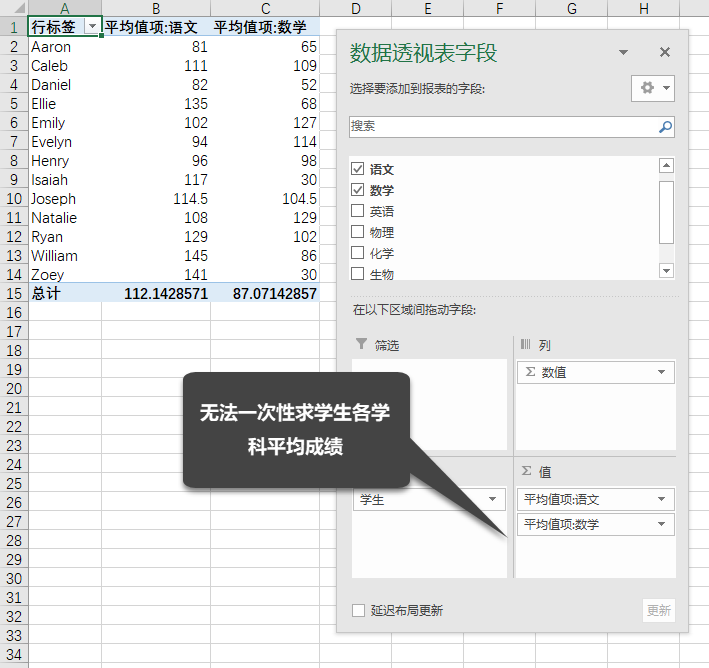Tick the 化学 field checkbox
This screenshot has height=668, width=709.
358,253
